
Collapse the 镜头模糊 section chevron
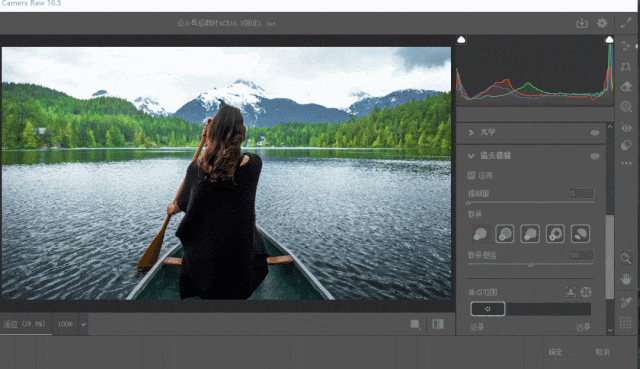471,156
